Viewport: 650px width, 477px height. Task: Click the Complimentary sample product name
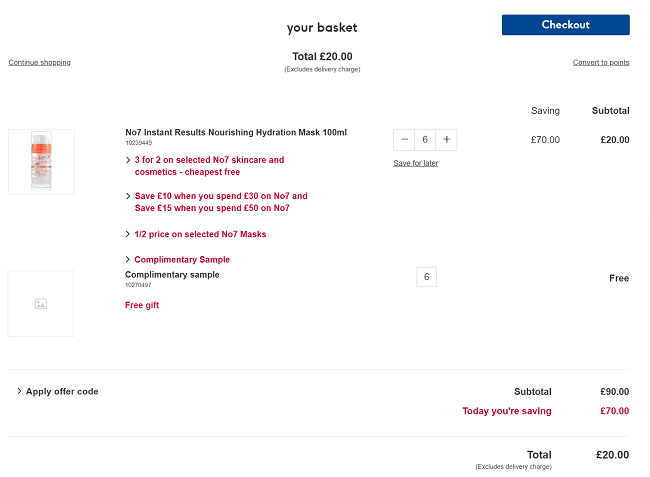172,275
